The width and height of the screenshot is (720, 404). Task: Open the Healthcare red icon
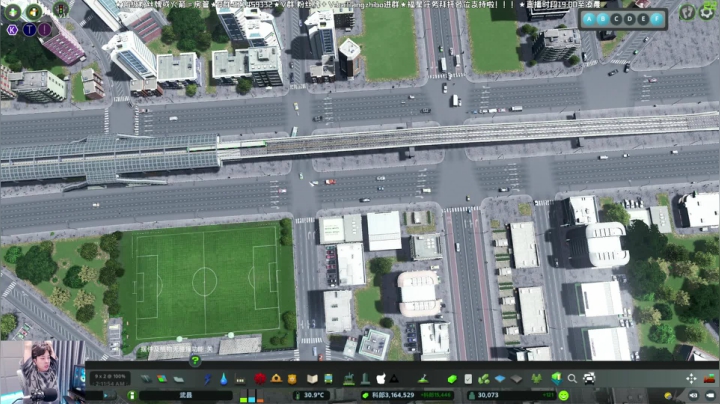[260, 379]
